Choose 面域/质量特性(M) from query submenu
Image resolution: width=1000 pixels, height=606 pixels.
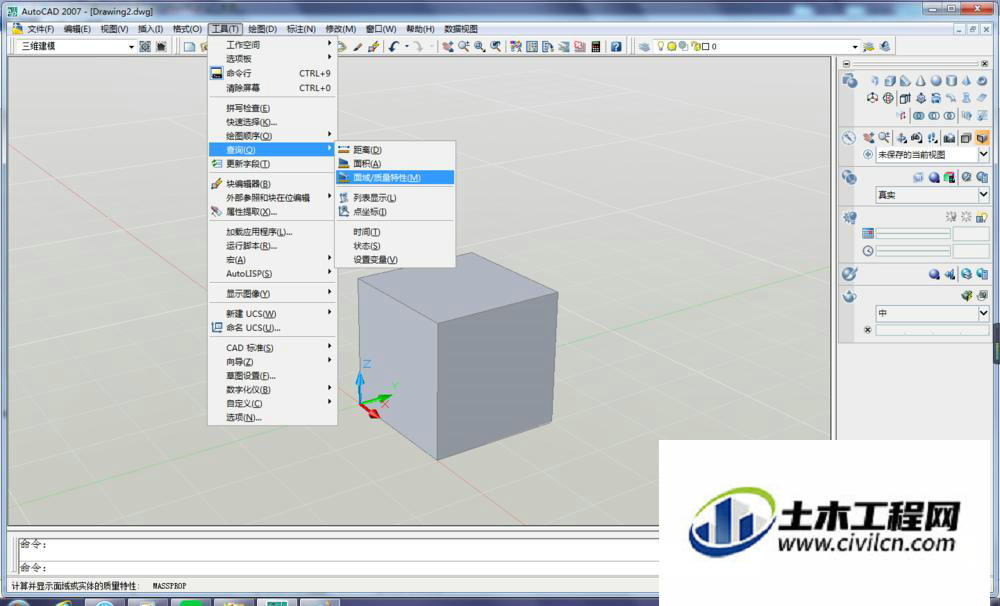[x=395, y=178]
